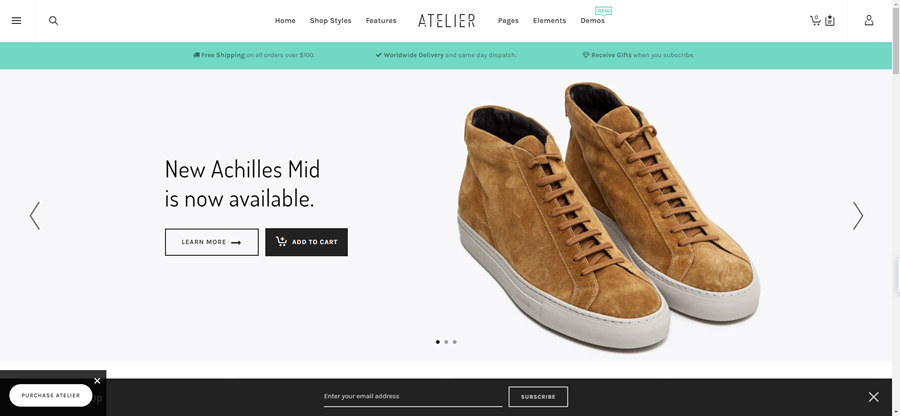
Task: Click the search magnifier icon
Action: 53,21
